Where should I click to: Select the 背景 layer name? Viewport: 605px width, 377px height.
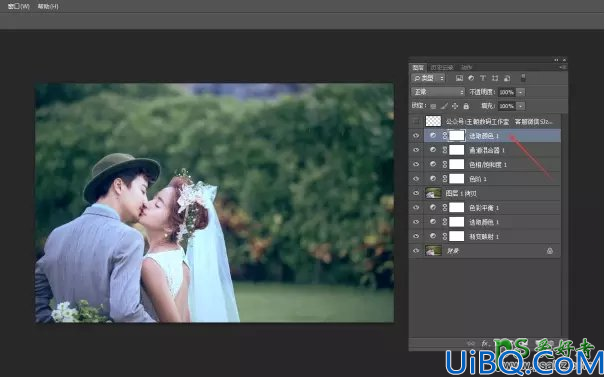click(453, 251)
